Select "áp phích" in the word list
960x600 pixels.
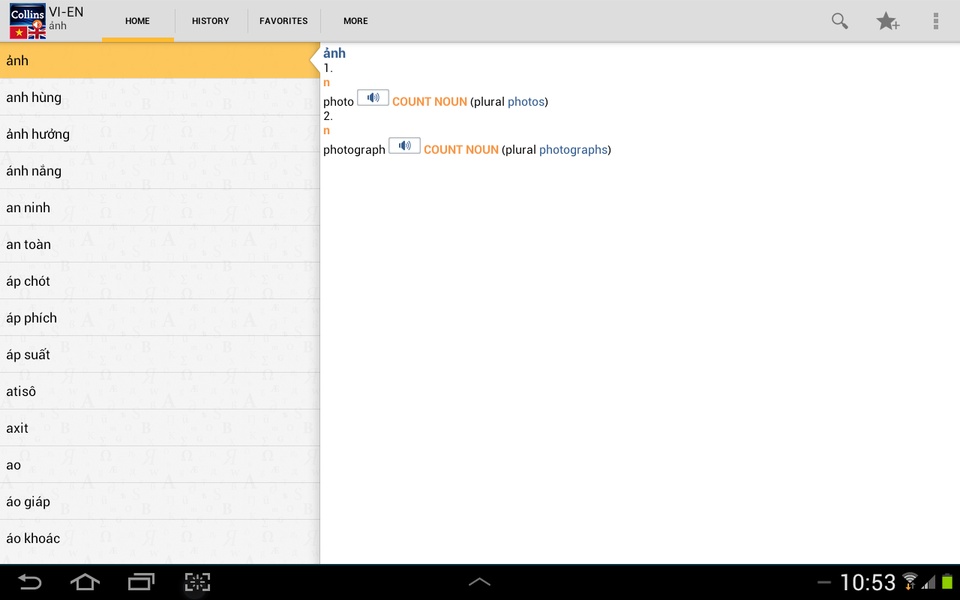point(160,318)
